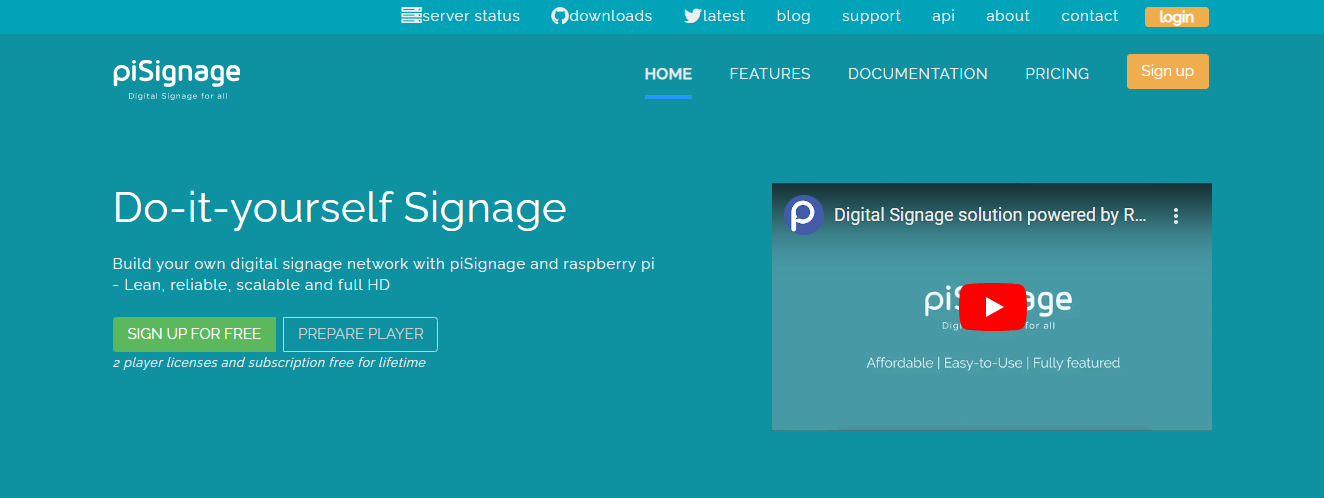Open the video's three-dot options menu

point(1176,215)
